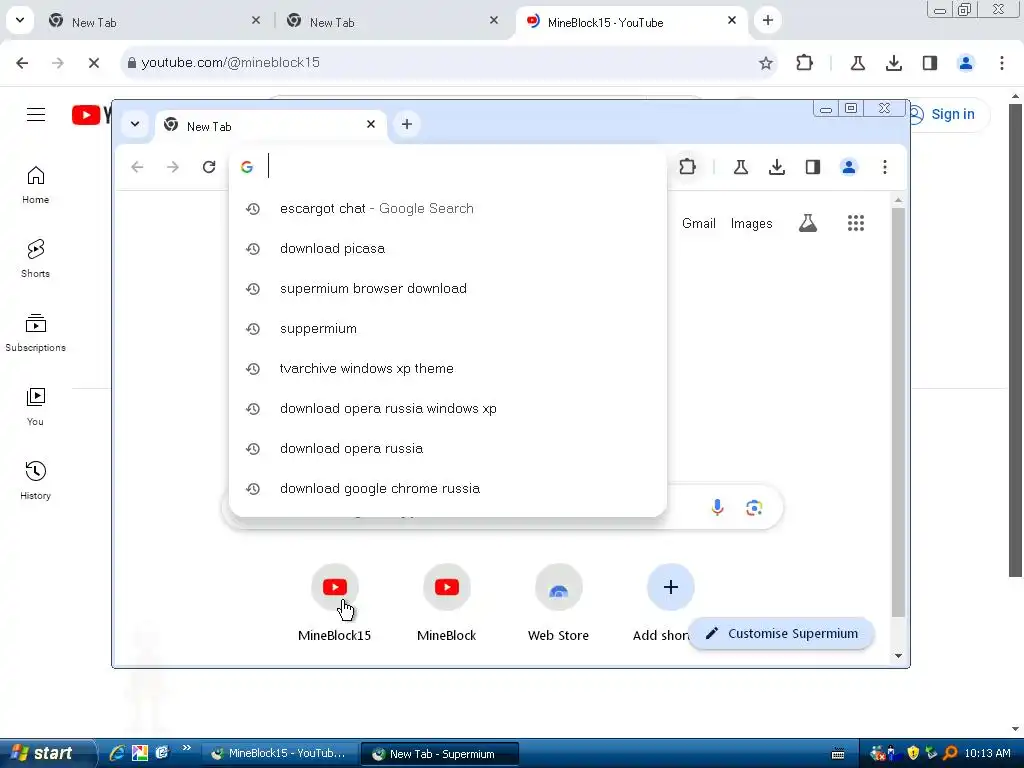Open three-dot menu in front window
The image size is (1024, 768).
884,167
